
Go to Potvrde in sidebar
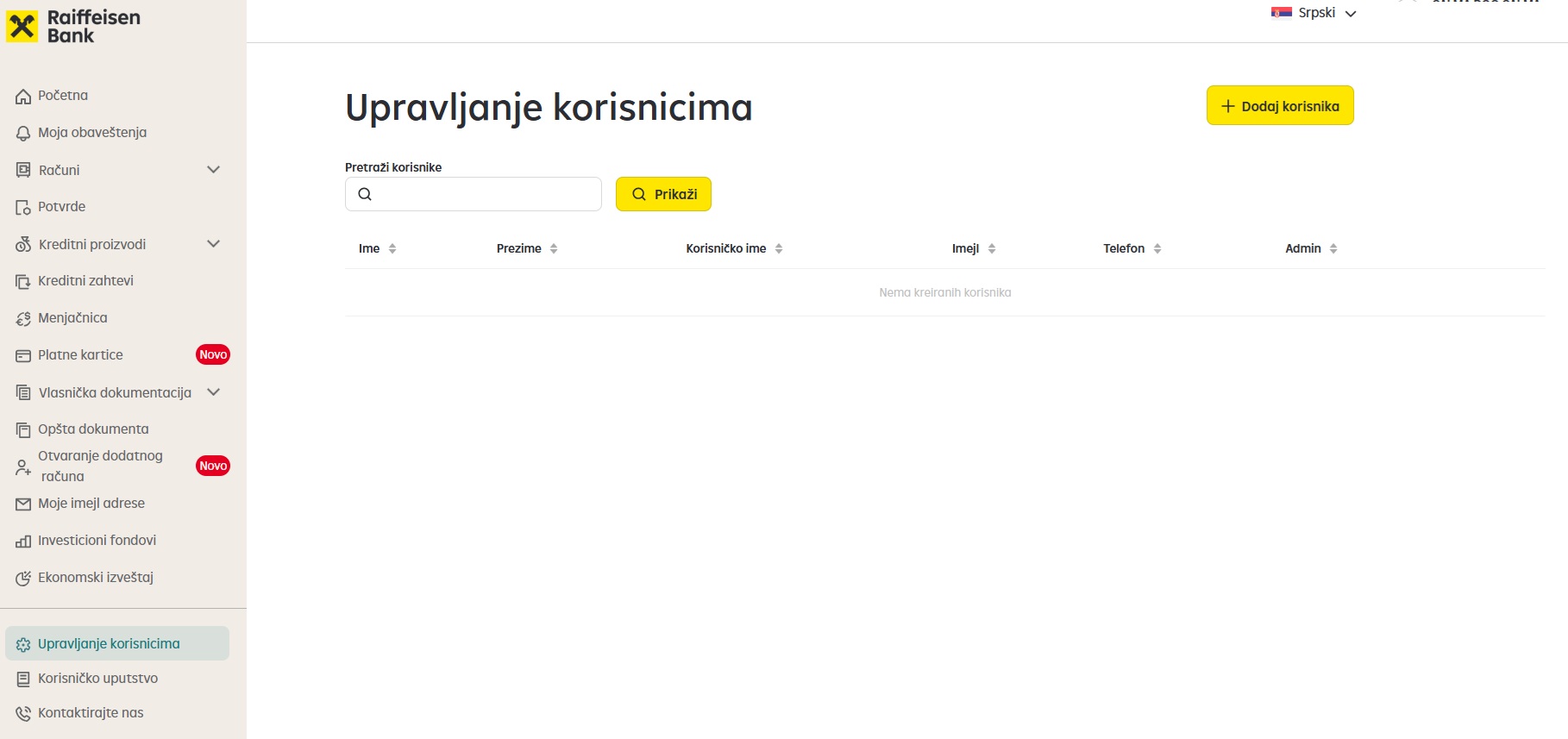(x=61, y=207)
